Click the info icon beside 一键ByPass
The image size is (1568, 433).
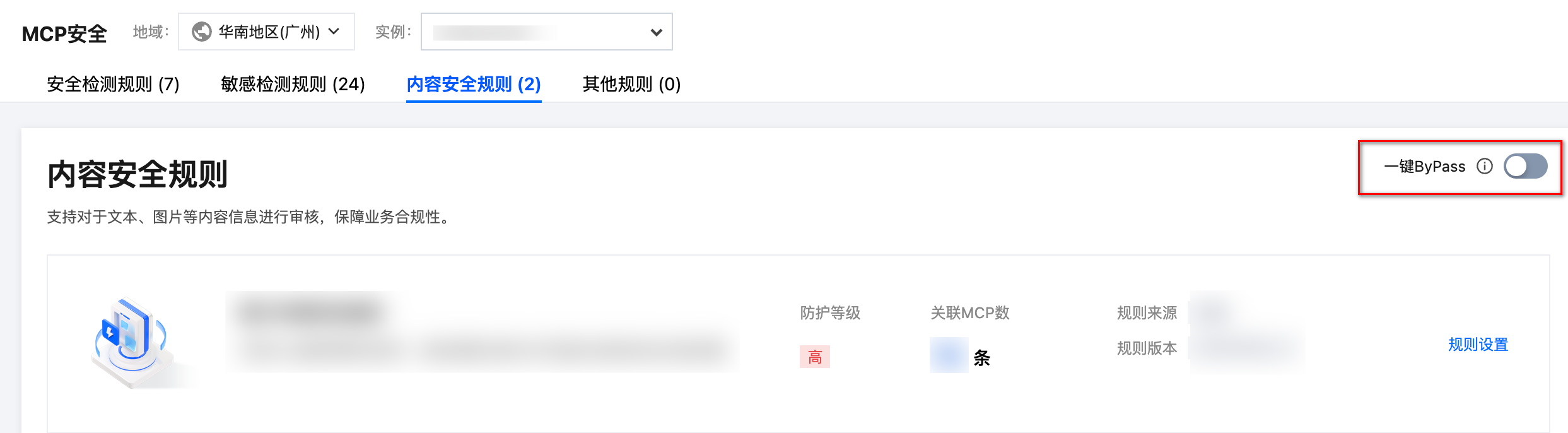[1485, 166]
